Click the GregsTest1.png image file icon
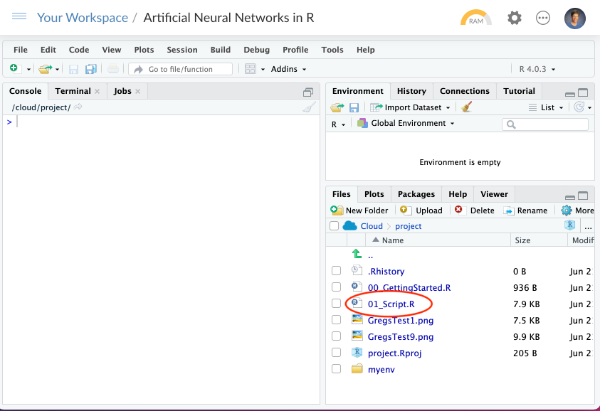This screenshot has height=411, width=600. point(357,320)
